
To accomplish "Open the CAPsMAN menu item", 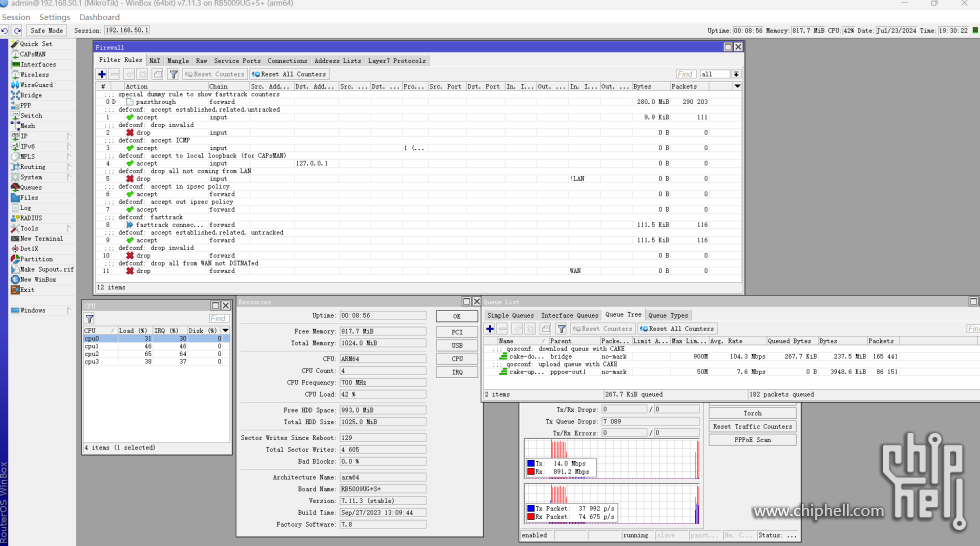I will (32, 54).
